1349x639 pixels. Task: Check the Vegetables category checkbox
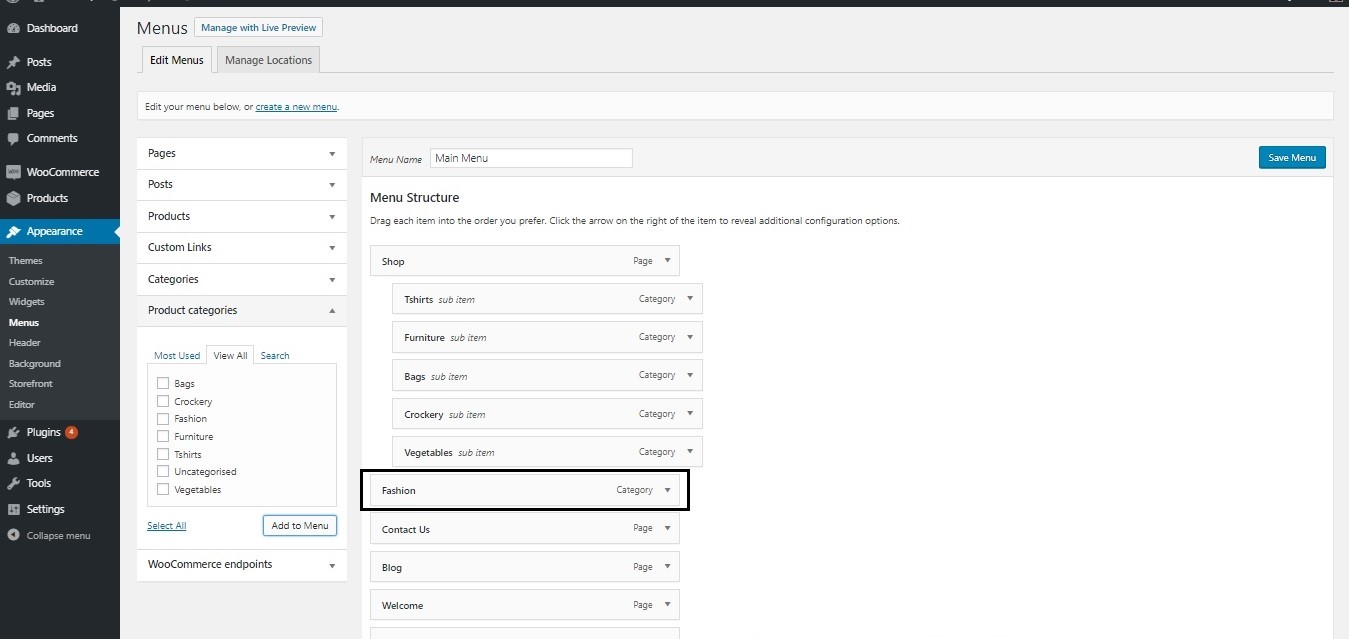162,489
